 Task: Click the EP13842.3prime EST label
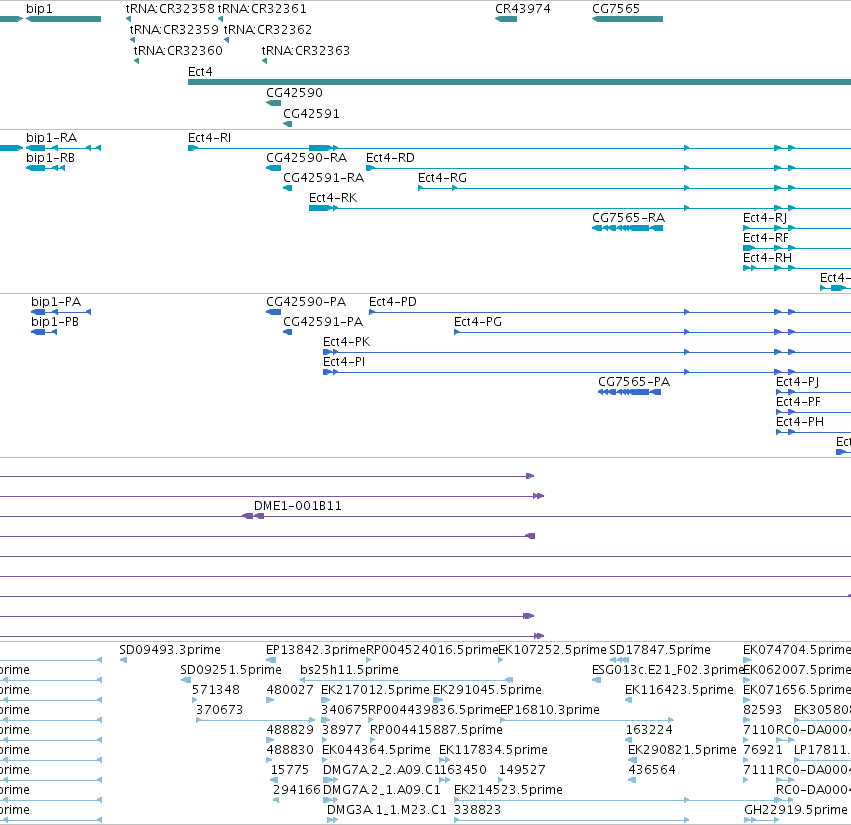point(316,650)
